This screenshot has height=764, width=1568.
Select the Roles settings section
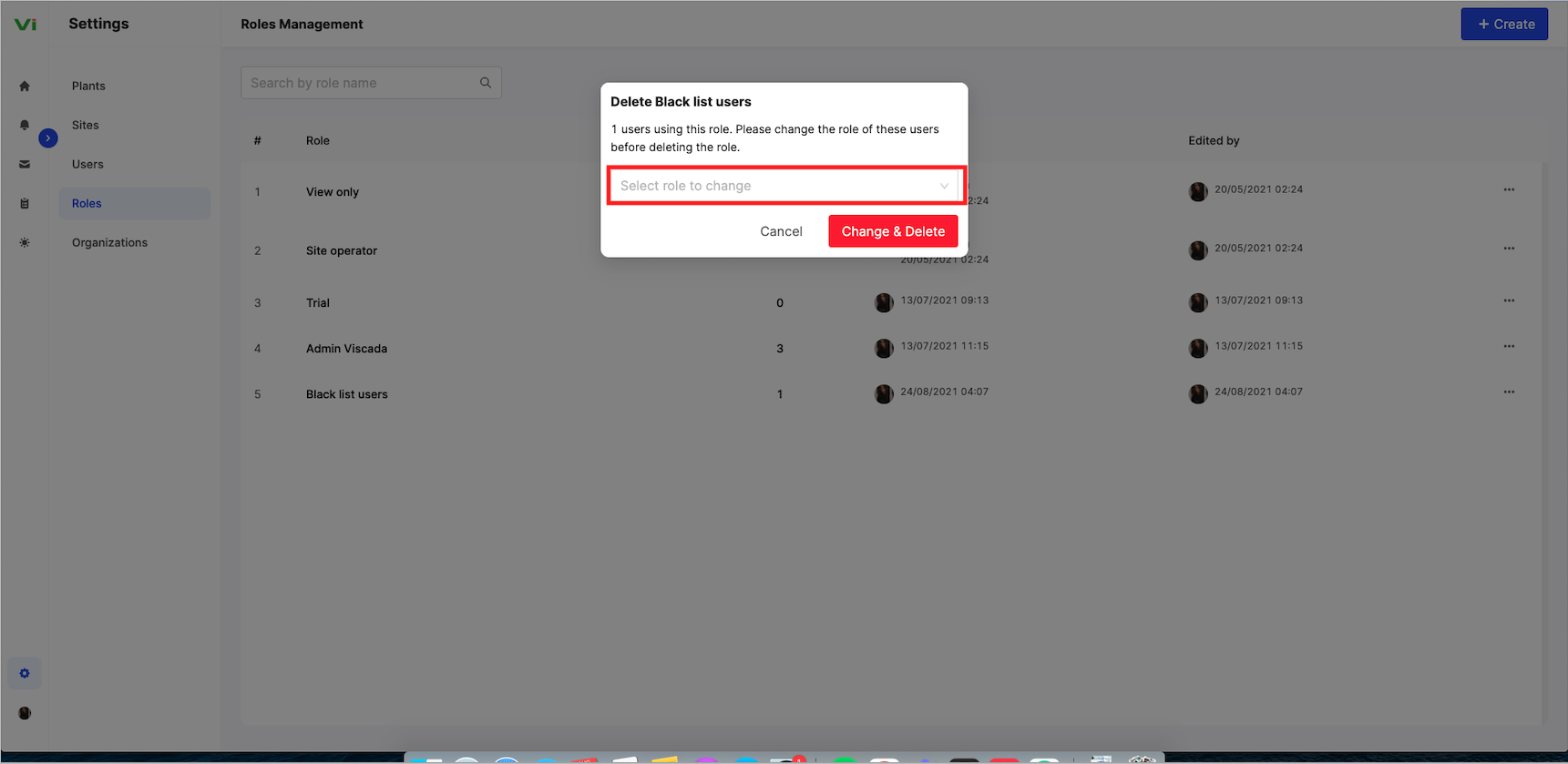pyautogui.click(x=135, y=203)
